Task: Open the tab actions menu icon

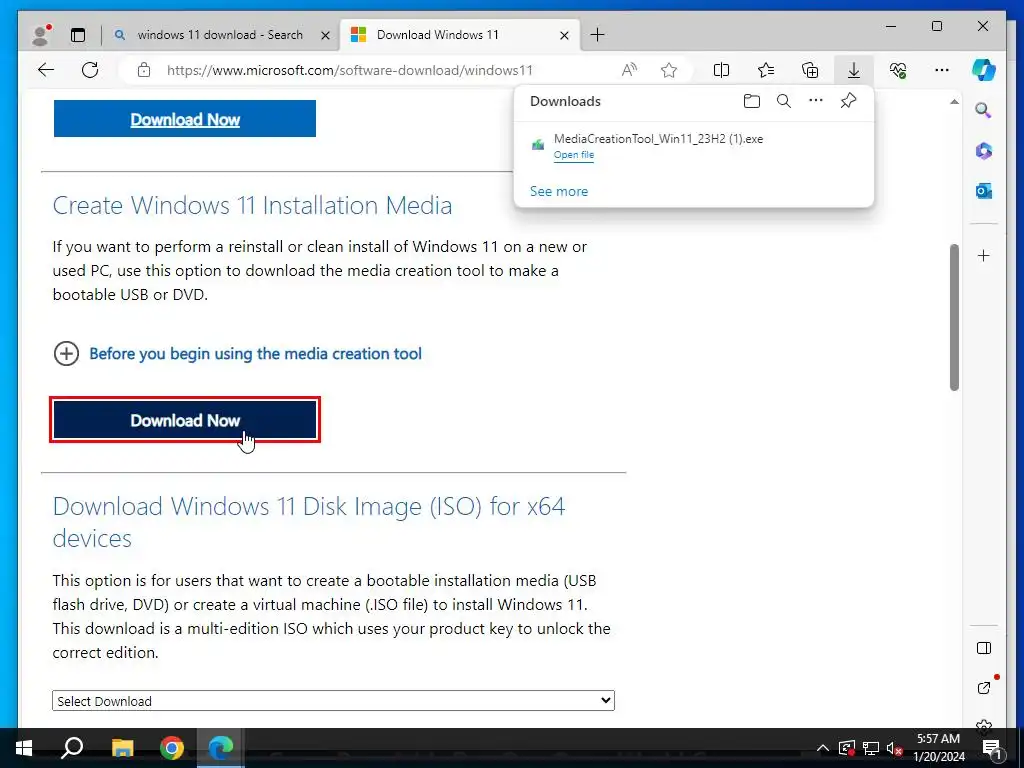Action: click(x=78, y=35)
